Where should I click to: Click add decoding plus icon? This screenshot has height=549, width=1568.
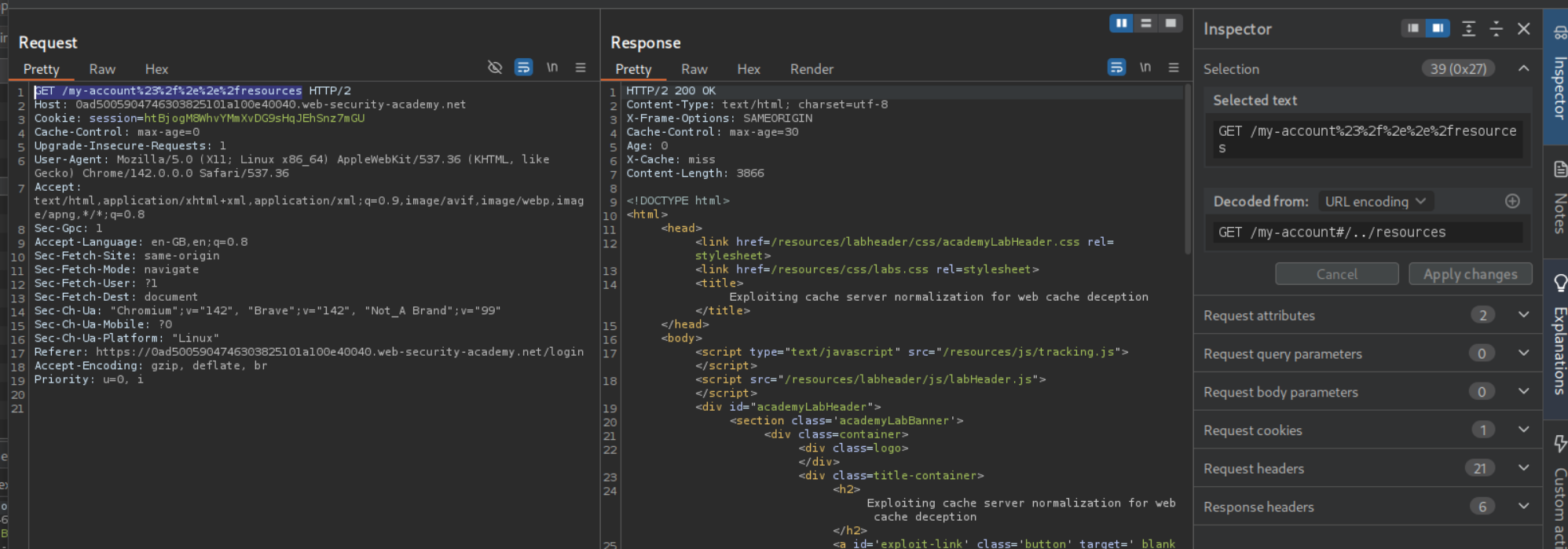pos(1512,201)
